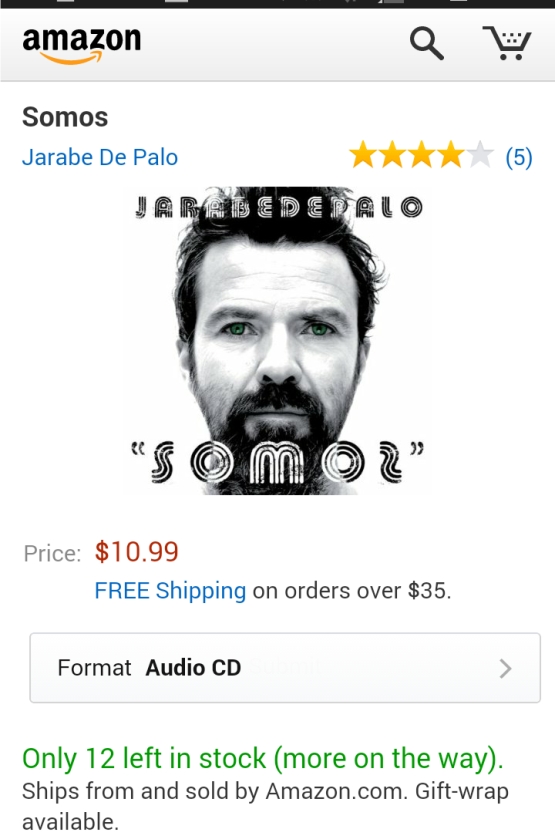Tap the Only 12 left in stock message
Image resolution: width=555 pixels, height=837 pixels.
(263, 759)
